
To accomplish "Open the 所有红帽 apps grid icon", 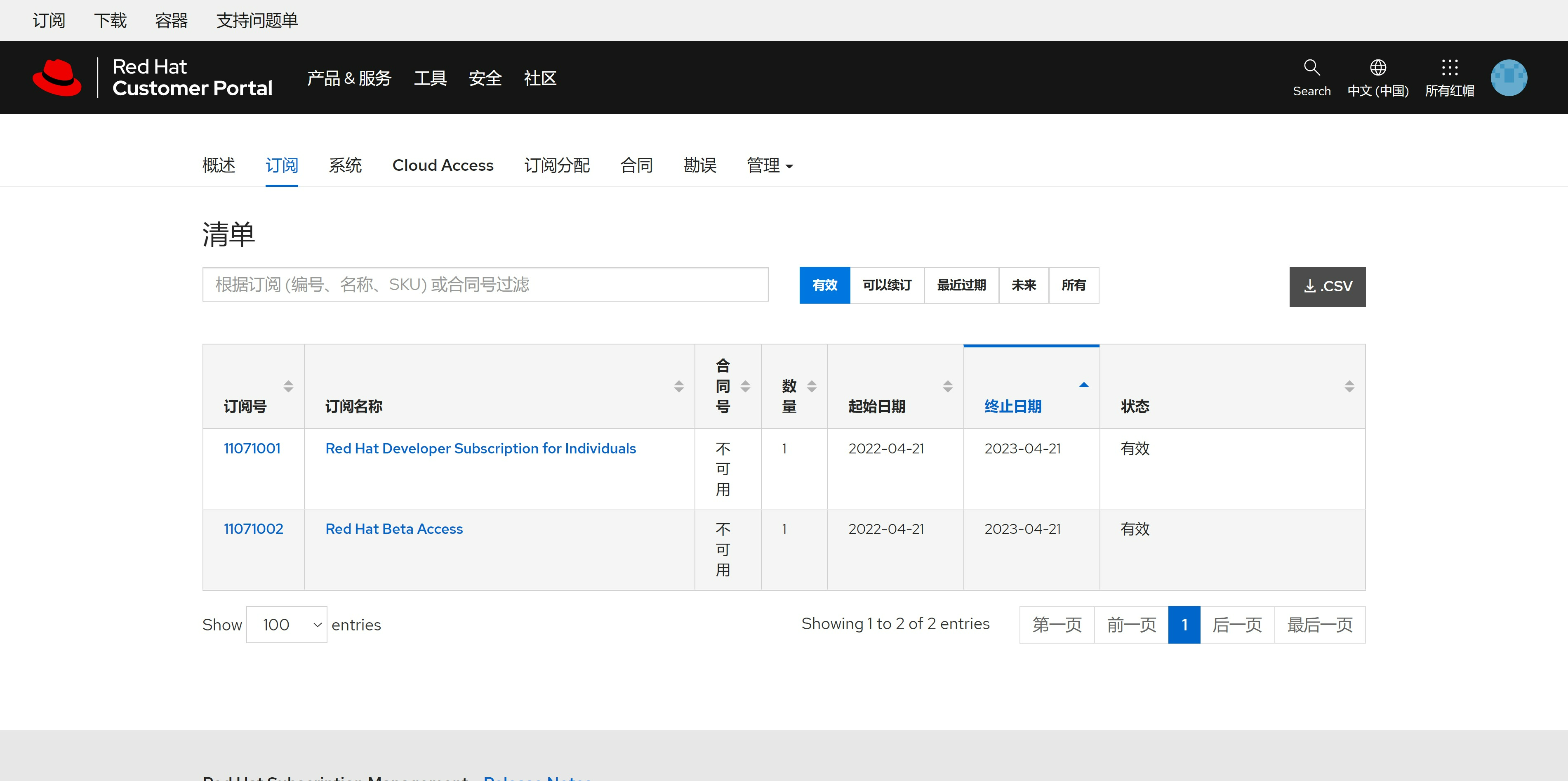I will [1449, 68].
